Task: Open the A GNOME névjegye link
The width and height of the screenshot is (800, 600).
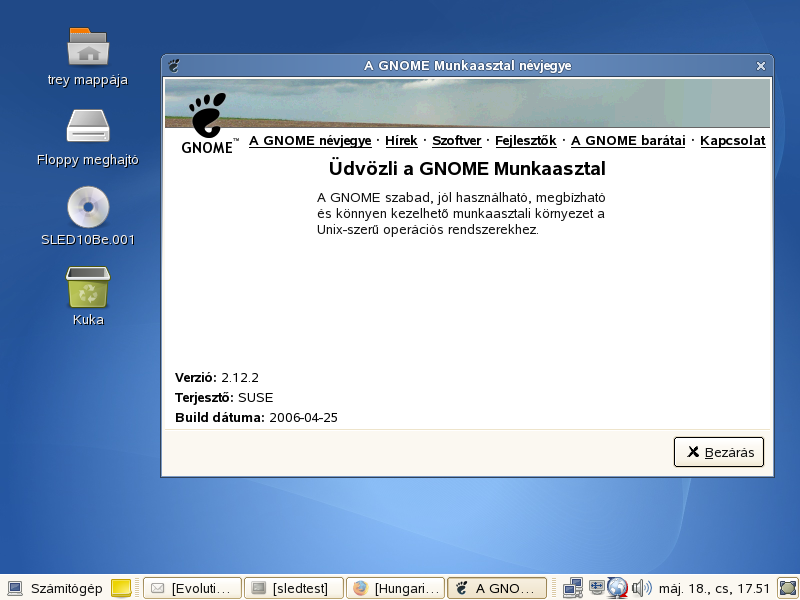Action: [x=310, y=141]
